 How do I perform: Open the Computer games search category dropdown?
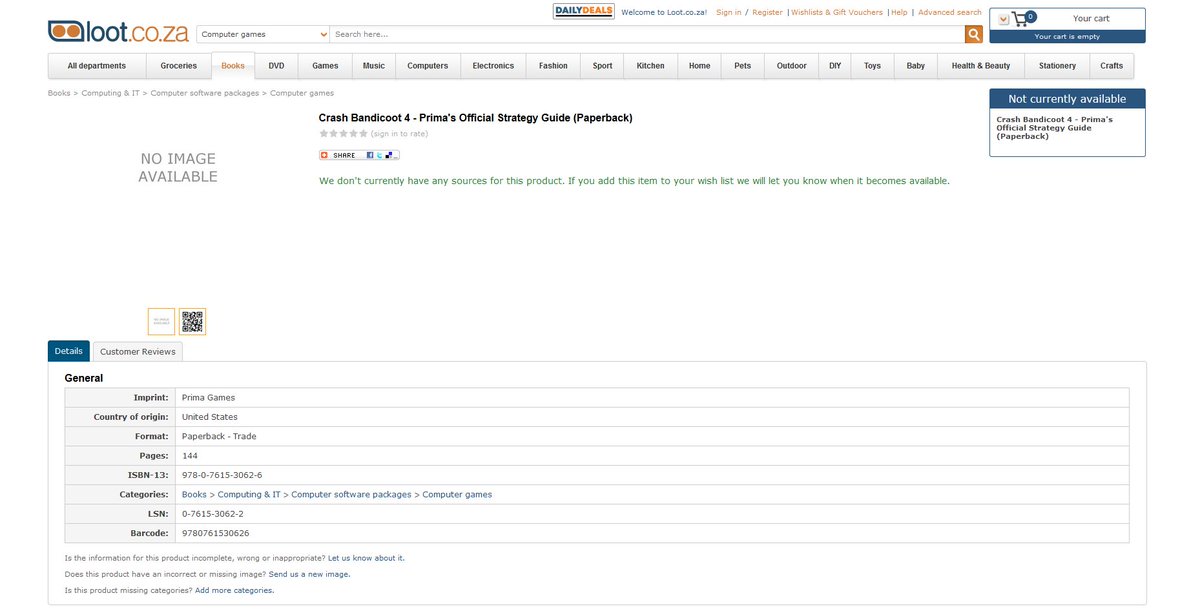pos(263,34)
